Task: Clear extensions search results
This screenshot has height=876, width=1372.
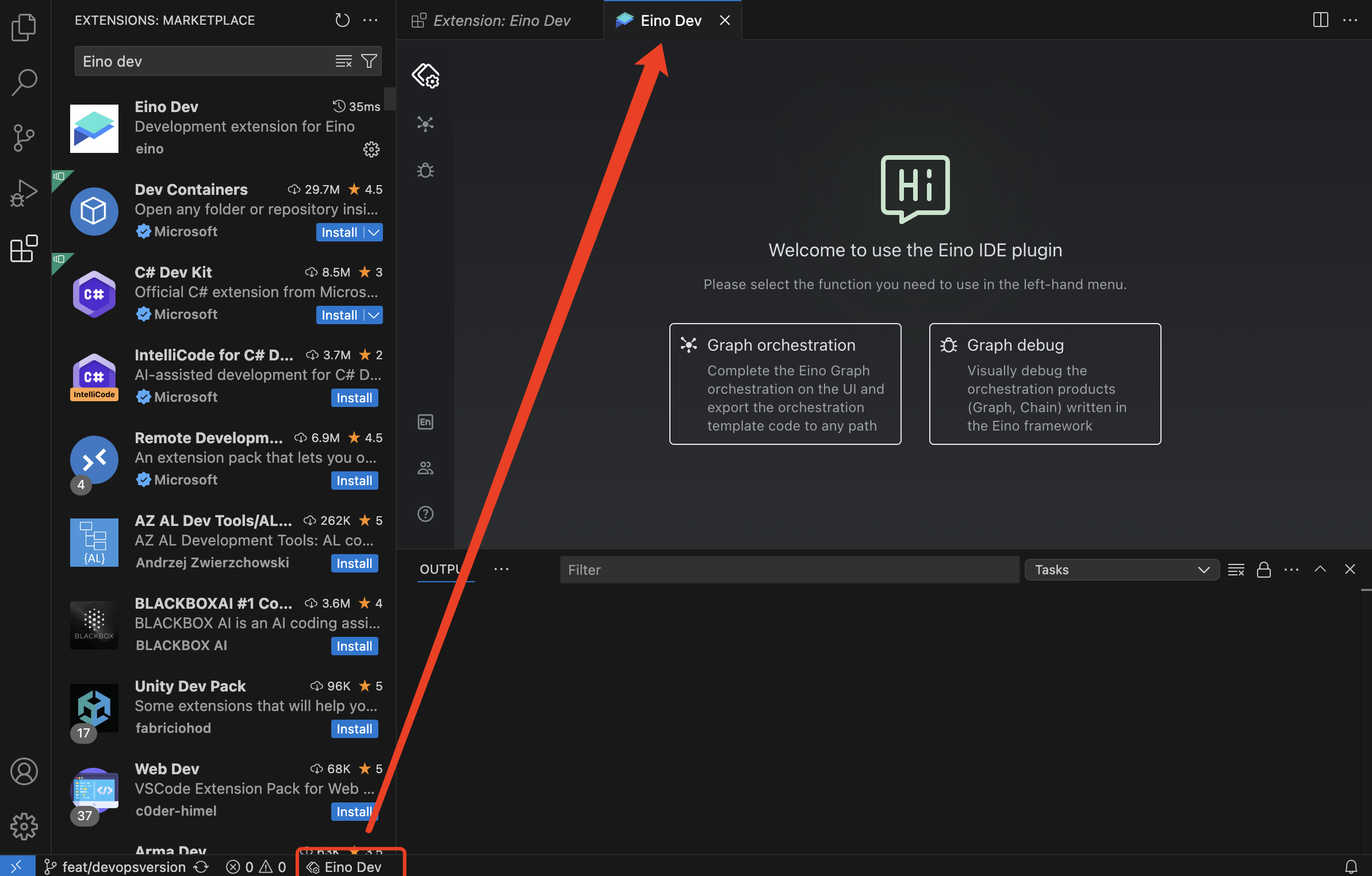Action: click(x=343, y=61)
